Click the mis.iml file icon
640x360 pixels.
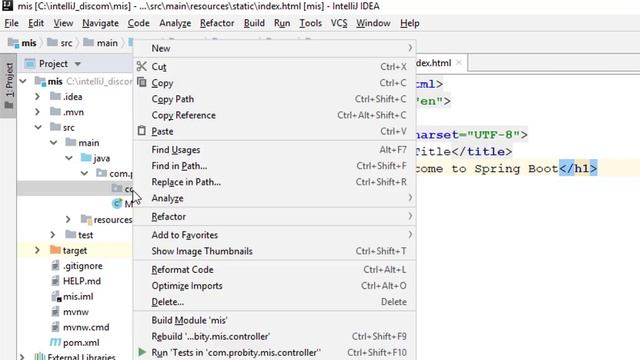pos(56,296)
